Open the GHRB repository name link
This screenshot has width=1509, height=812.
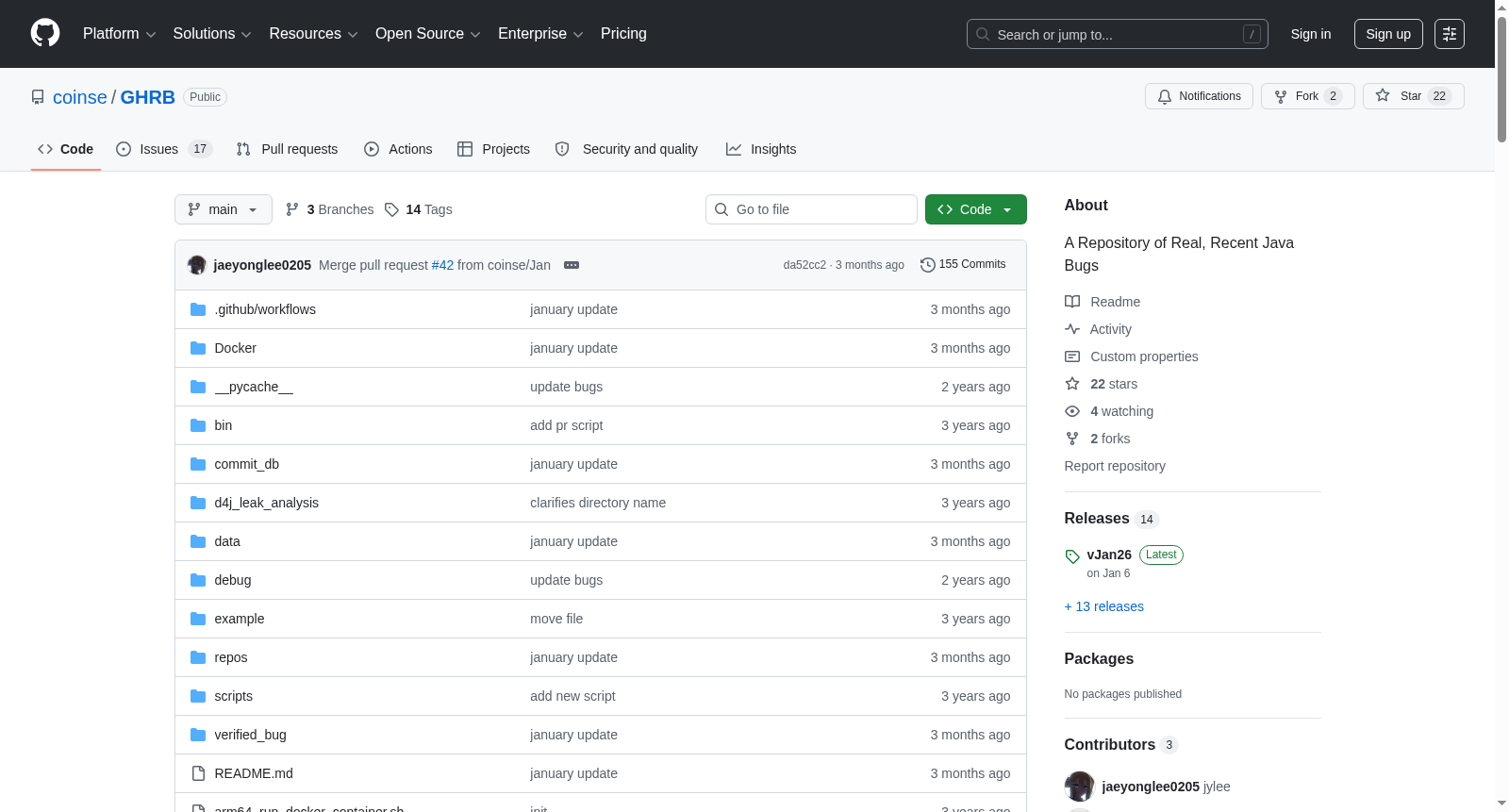148,97
